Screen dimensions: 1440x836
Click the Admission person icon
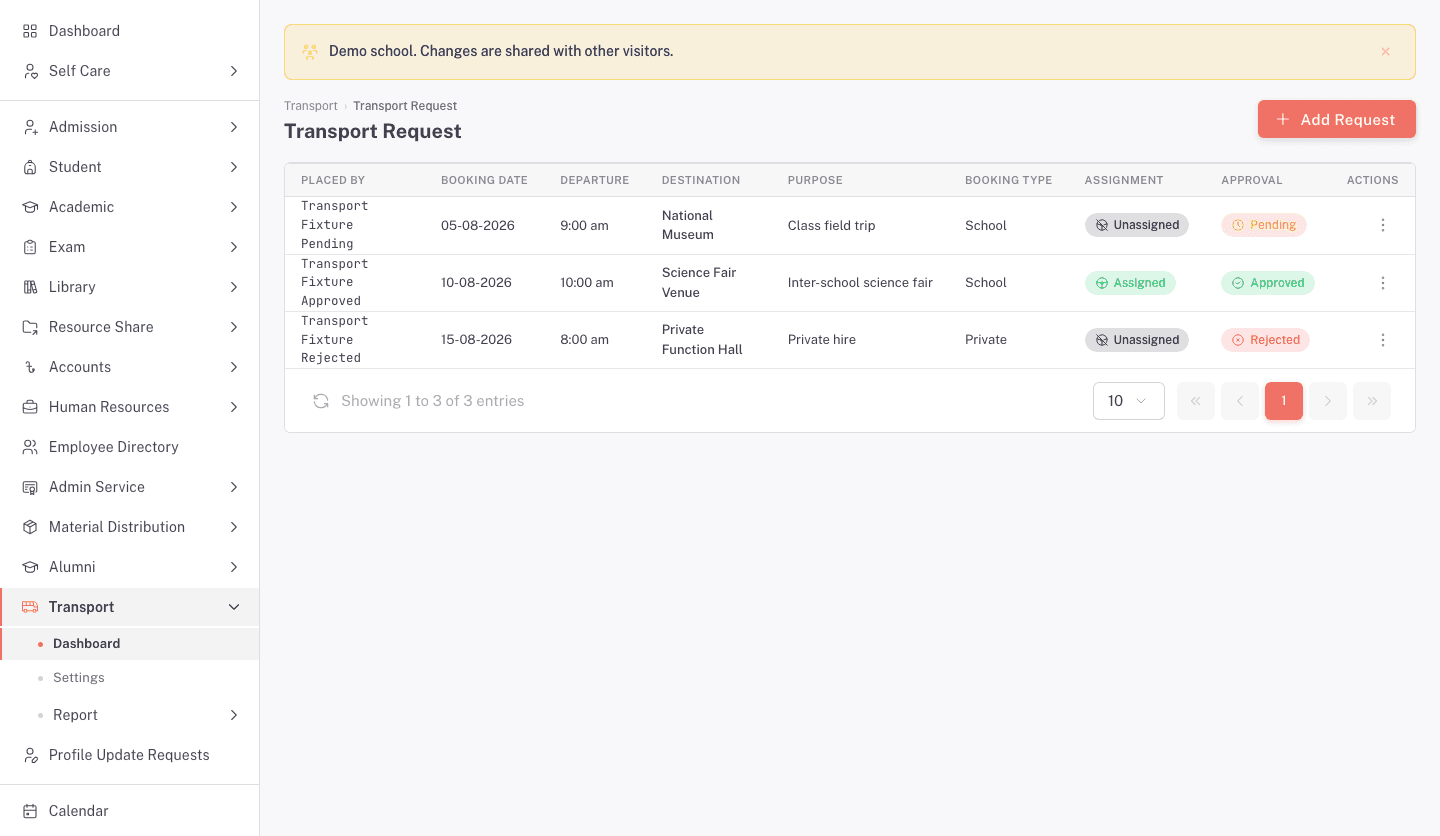(30, 127)
